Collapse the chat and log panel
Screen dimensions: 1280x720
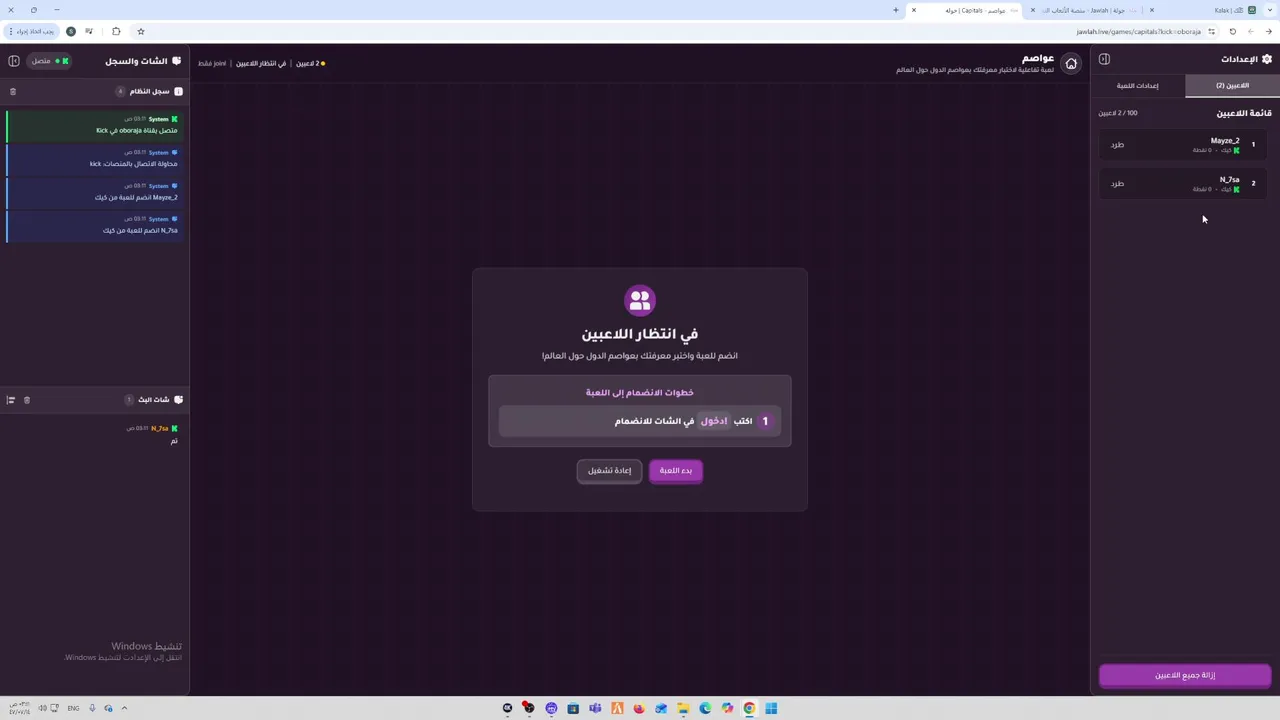click(14, 61)
